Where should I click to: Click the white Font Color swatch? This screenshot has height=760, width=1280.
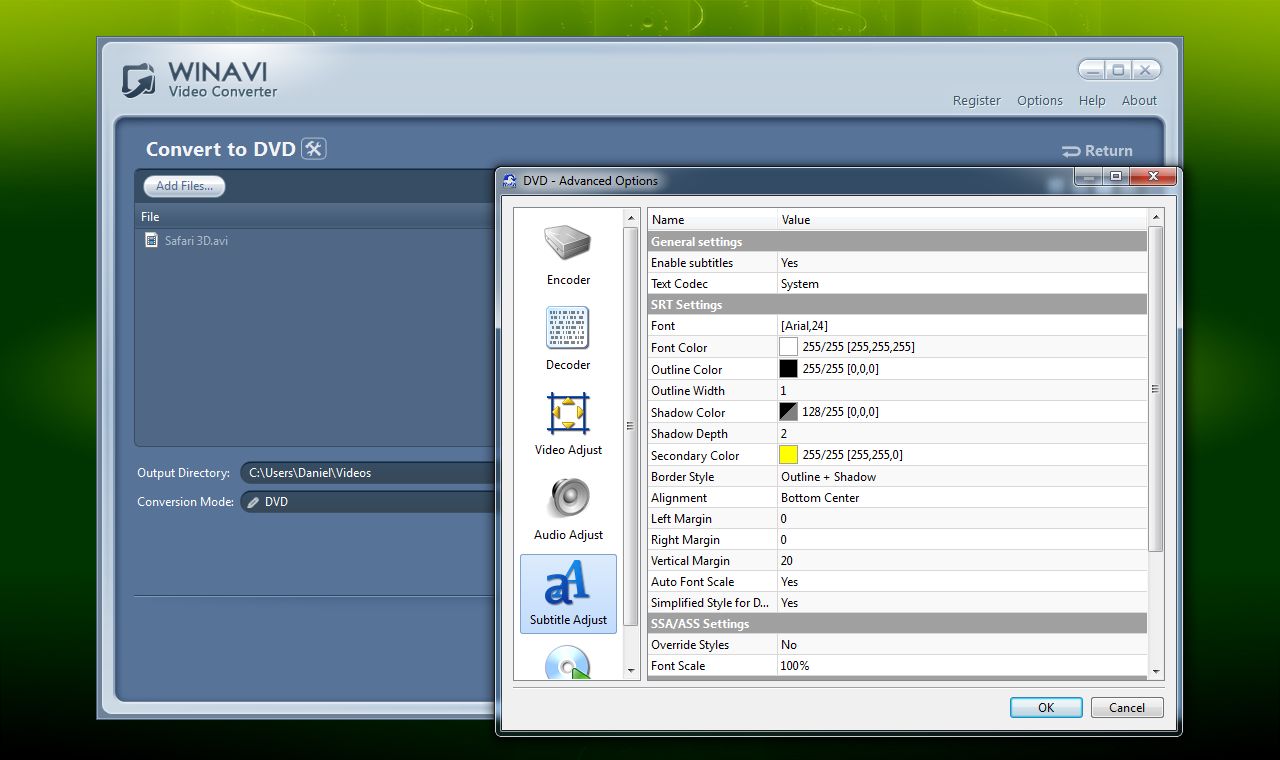click(x=788, y=347)
